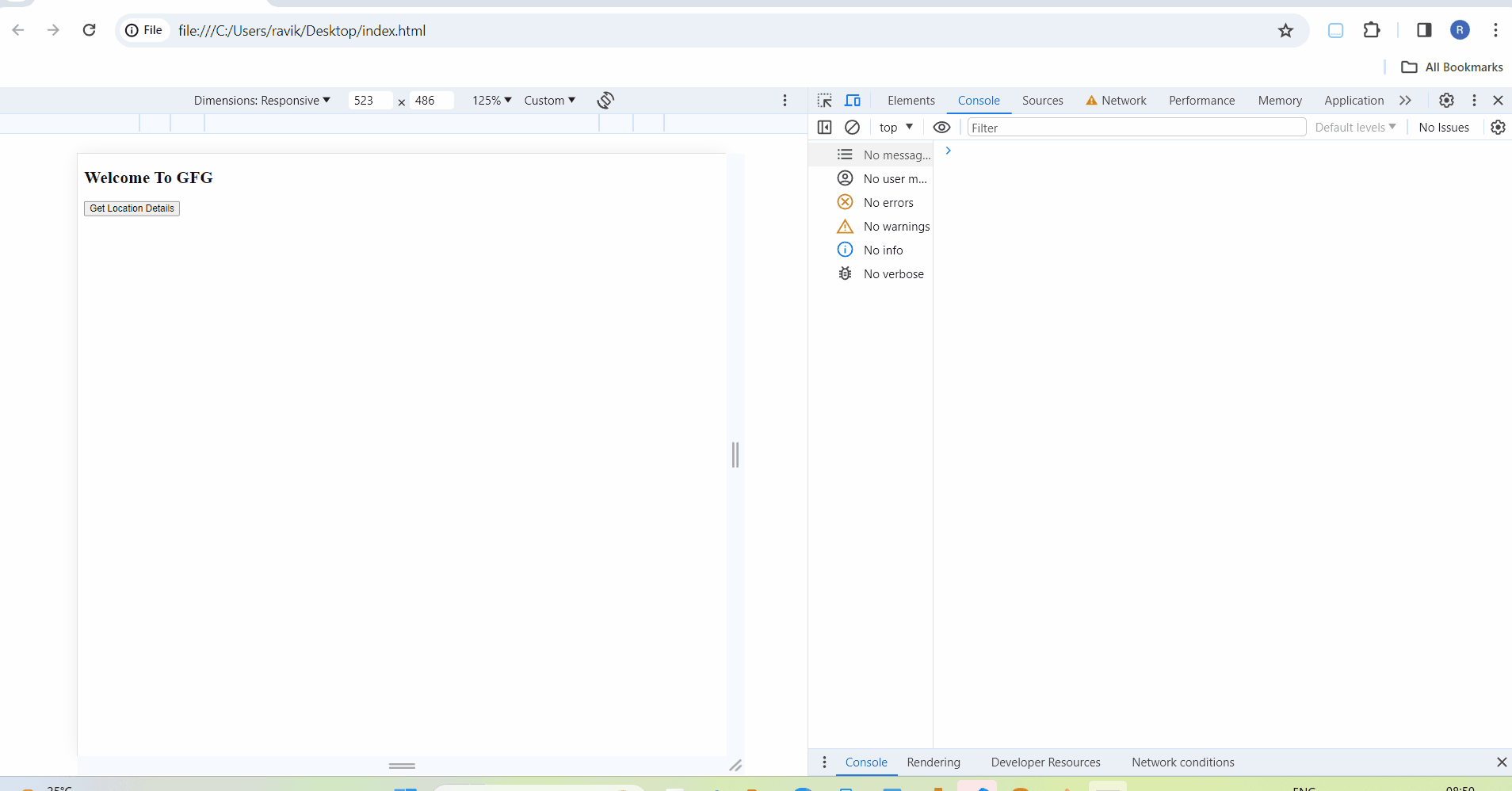Click Get Location Details button

pyautogui.click(x=132, y=208)
